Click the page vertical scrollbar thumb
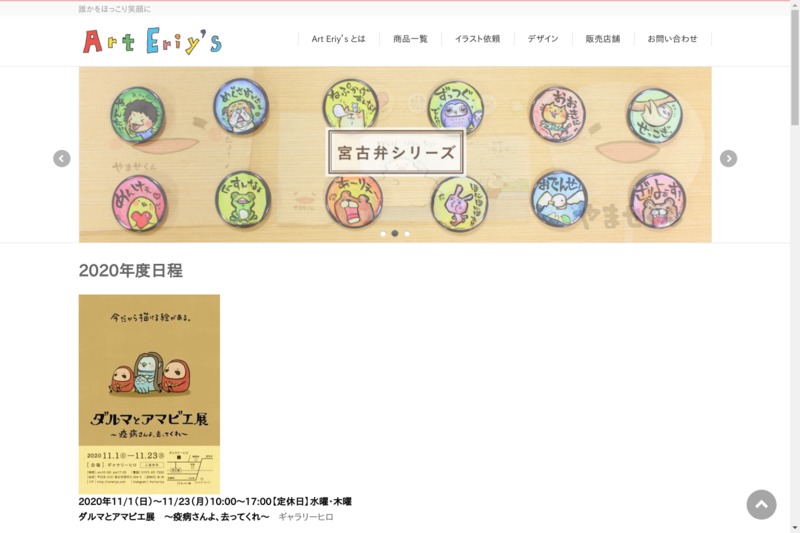 (x=795, y=67)
